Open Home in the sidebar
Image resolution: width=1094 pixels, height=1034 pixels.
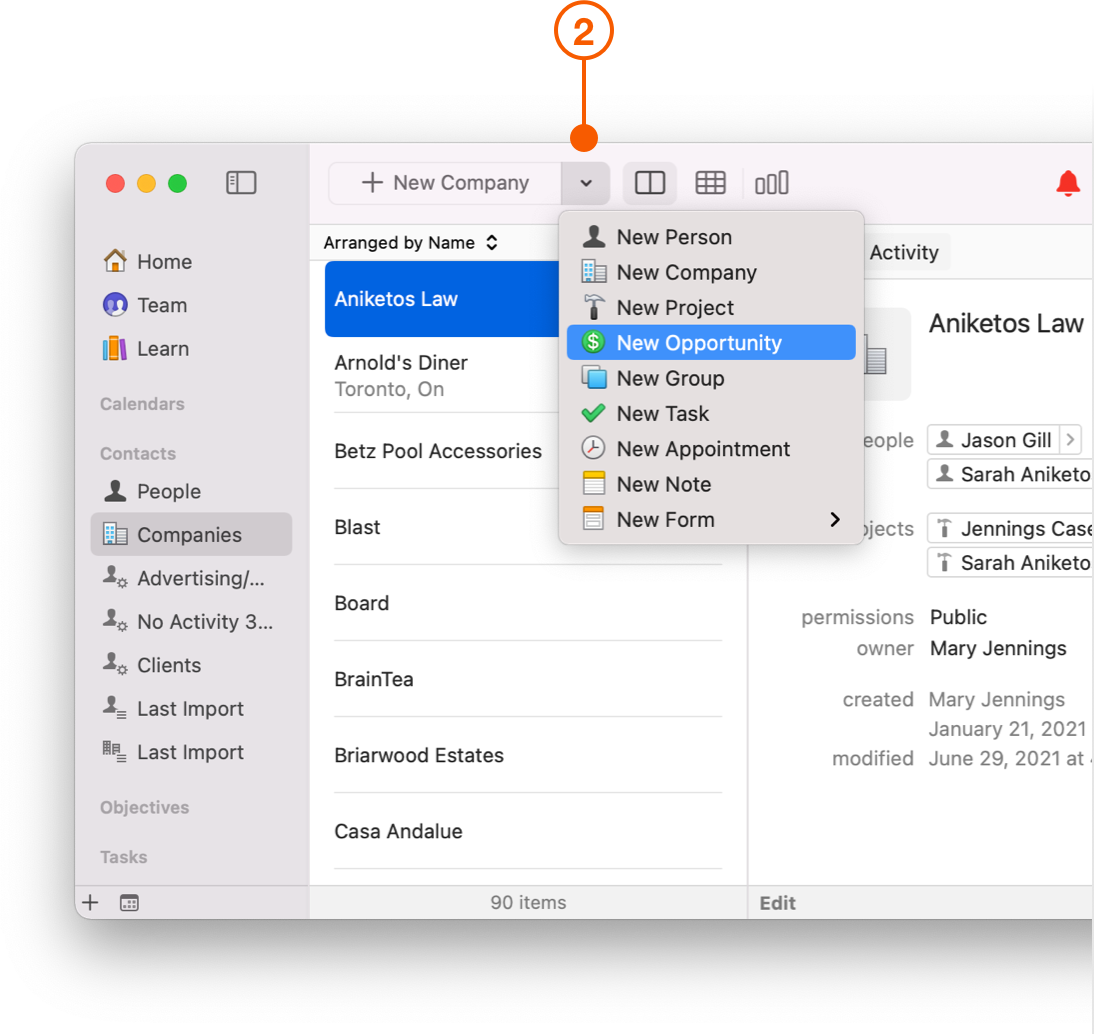tap(190, 262)
